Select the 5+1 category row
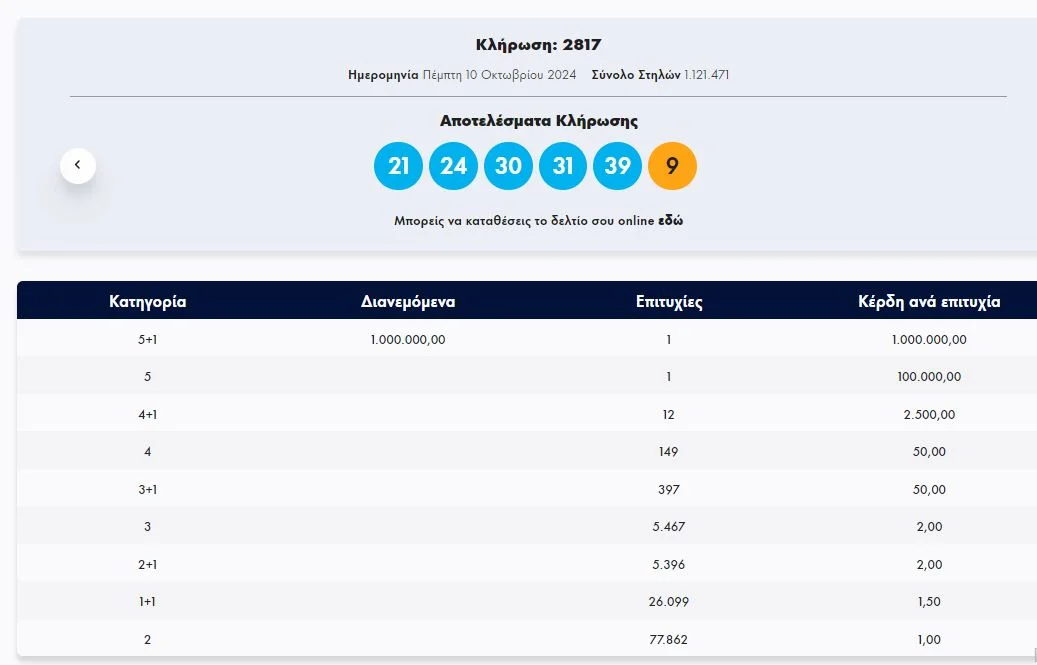The image size is (1037, 665). pyautogui.click(x=147, y=340)
